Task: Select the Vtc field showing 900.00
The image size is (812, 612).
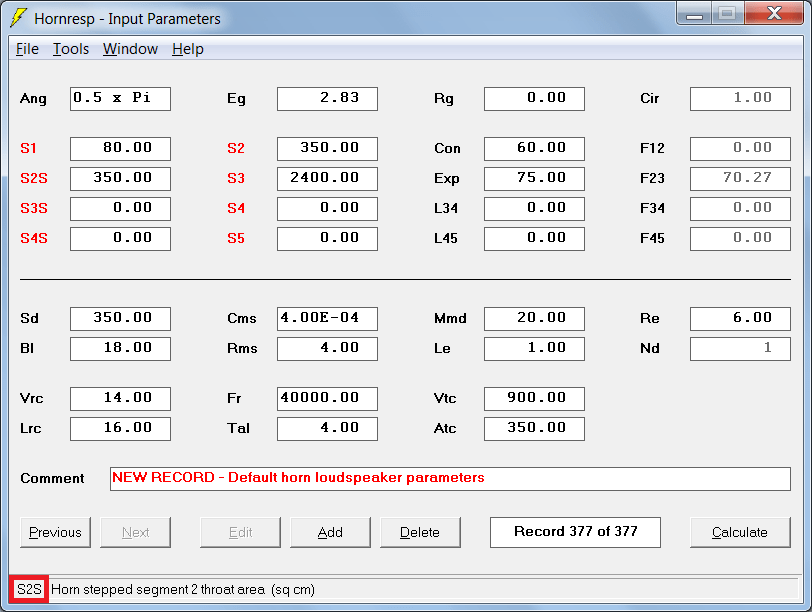Action: pyautogui.click(x=534, y=399)
